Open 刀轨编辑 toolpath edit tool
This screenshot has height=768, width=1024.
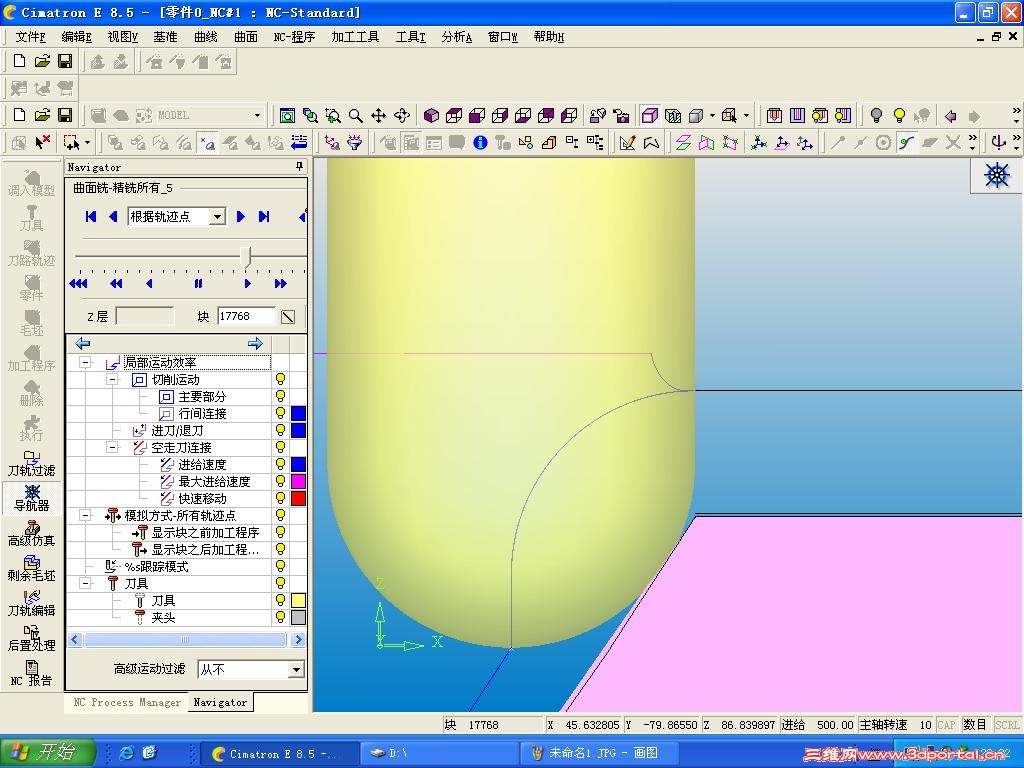[31, 603]
